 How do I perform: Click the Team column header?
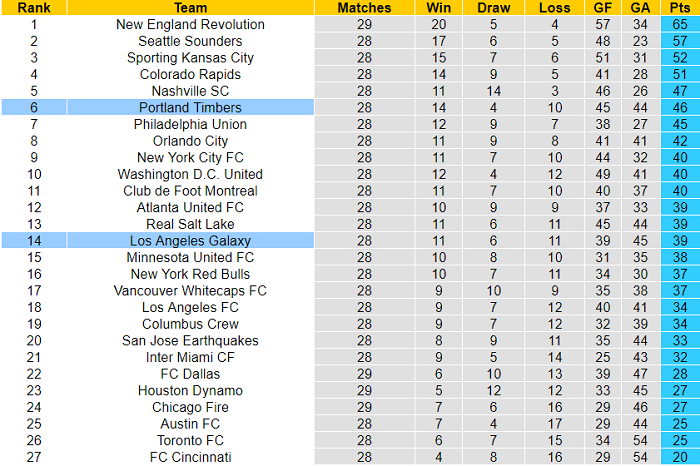coord(190,8)
